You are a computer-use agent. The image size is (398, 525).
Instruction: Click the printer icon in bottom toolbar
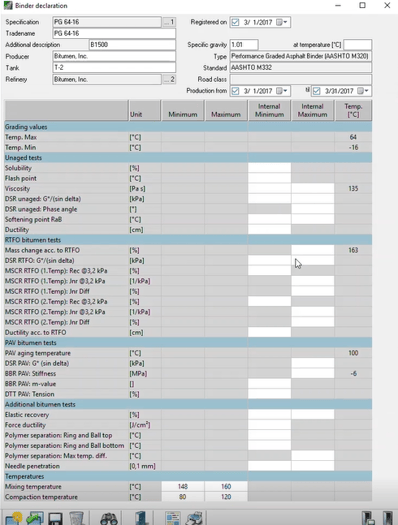195,518
